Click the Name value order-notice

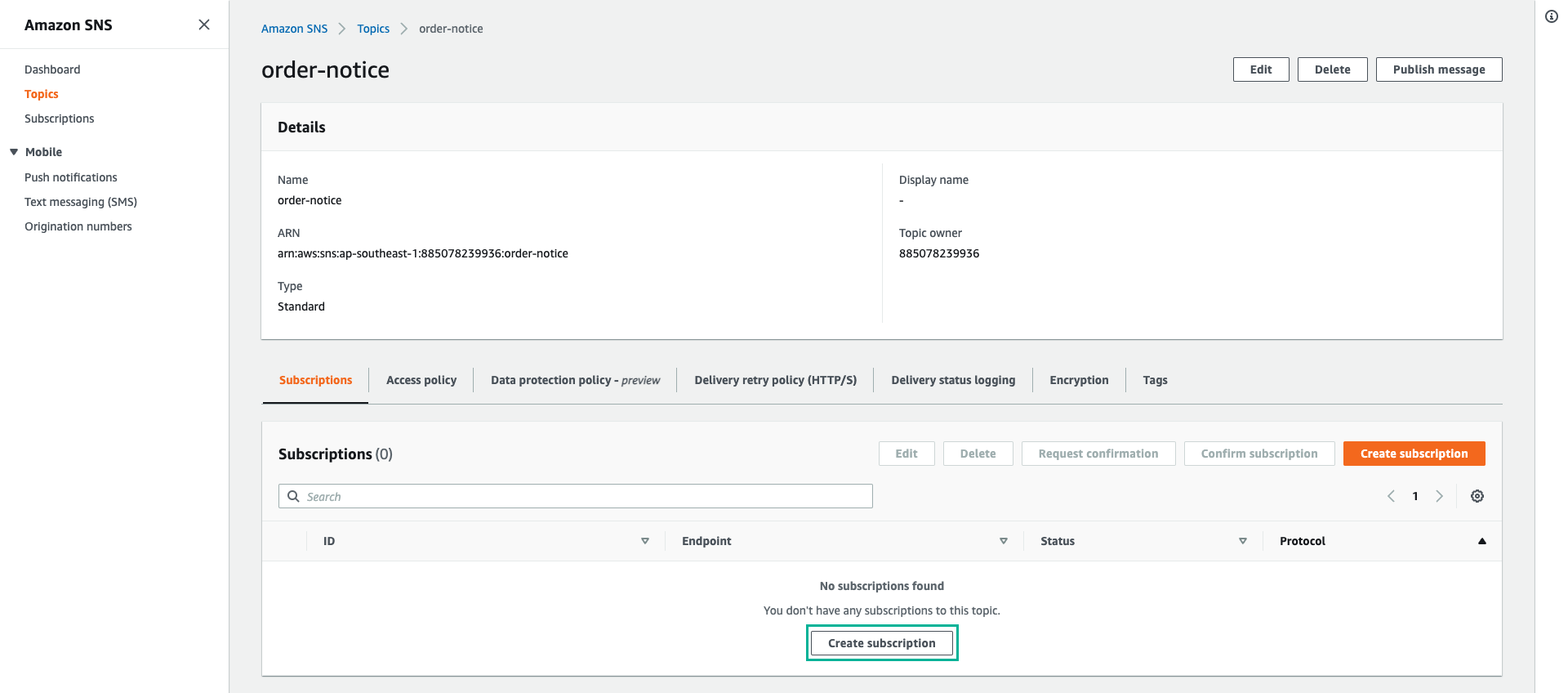pyautogui.click(x=310, y=200)
